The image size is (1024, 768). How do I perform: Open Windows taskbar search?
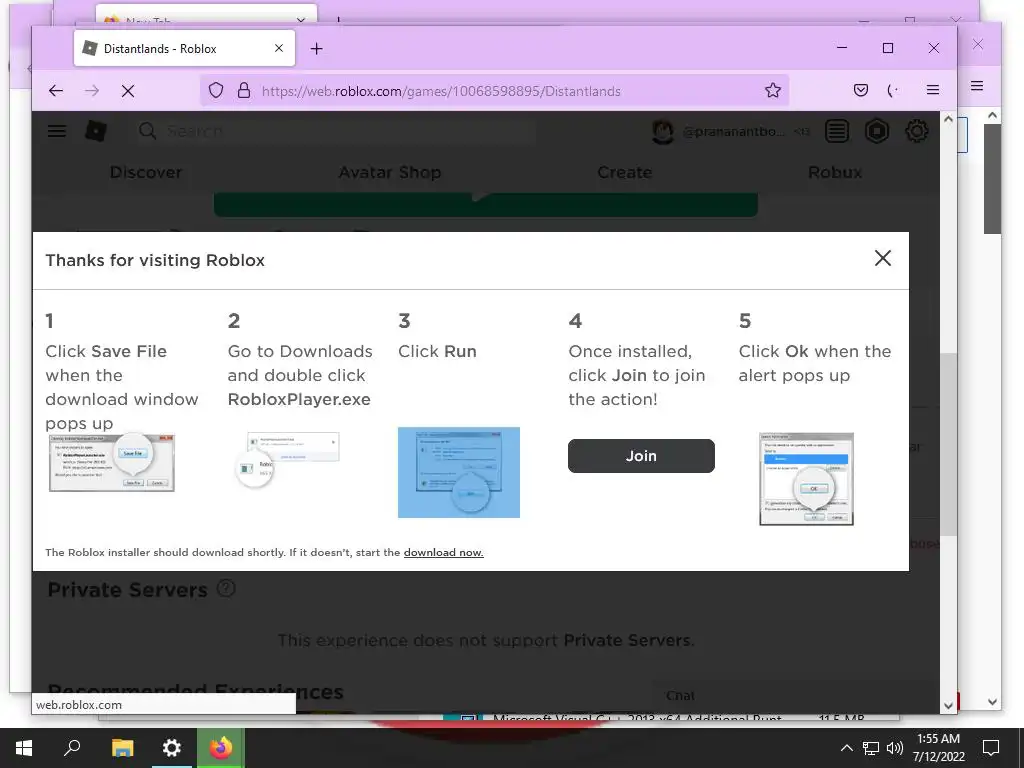[72, 748]
